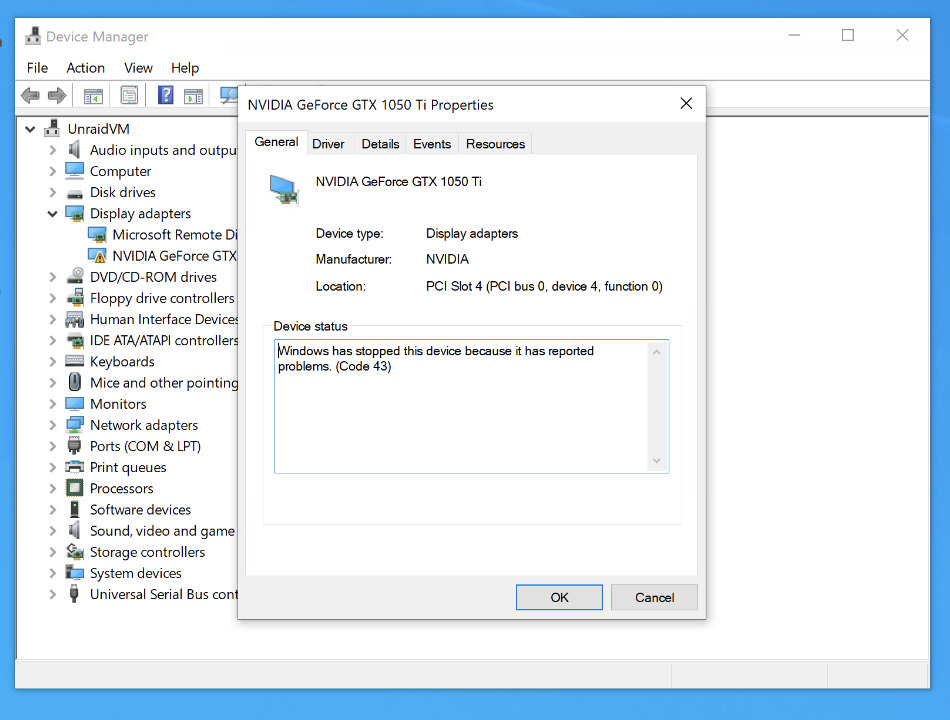Click the Mice and other pointing devices icon
Viewport: 950px width, 720px height.
coord(75,382)
